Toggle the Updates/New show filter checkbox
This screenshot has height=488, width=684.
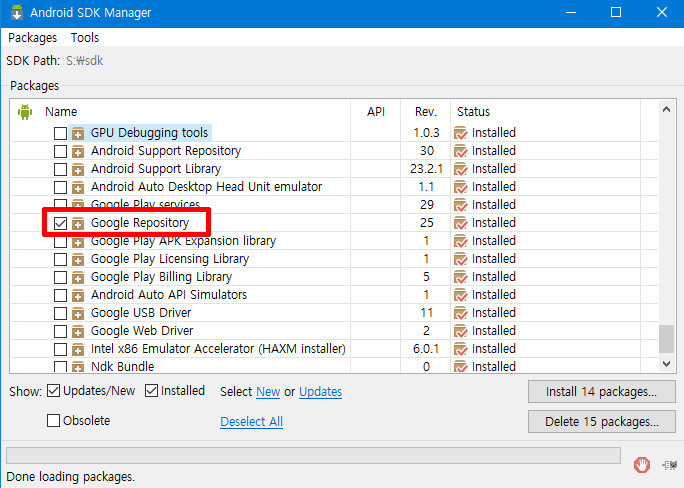coord(53,391)
